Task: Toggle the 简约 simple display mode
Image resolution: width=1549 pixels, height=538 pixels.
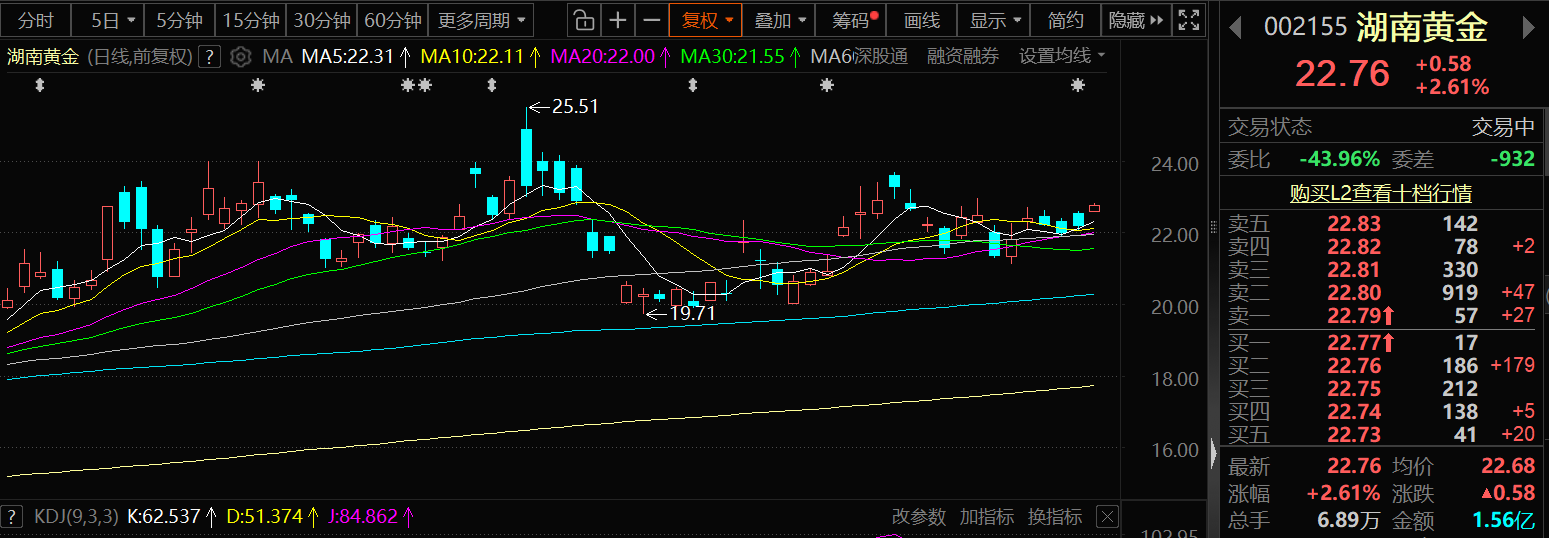Action: tap(1065, 20)
